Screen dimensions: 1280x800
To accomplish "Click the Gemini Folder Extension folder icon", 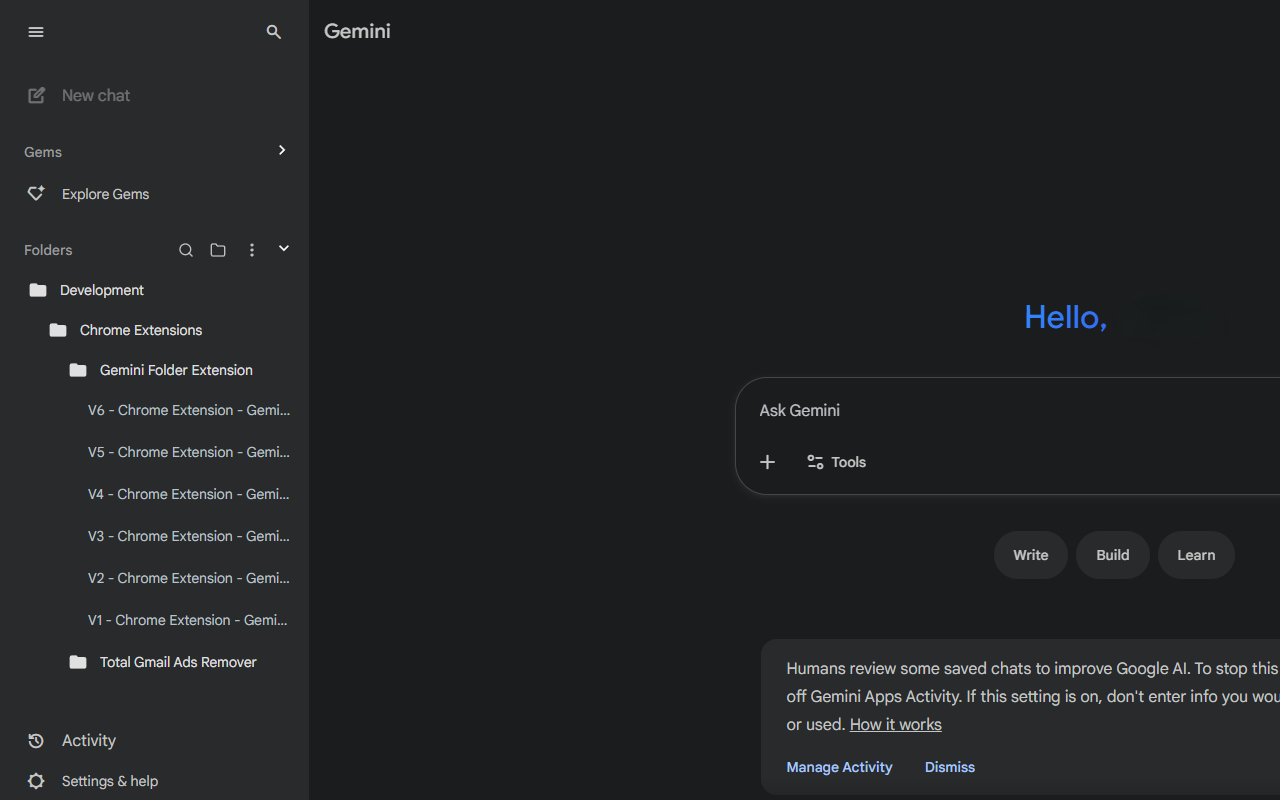I will click(x=78, y=370).
